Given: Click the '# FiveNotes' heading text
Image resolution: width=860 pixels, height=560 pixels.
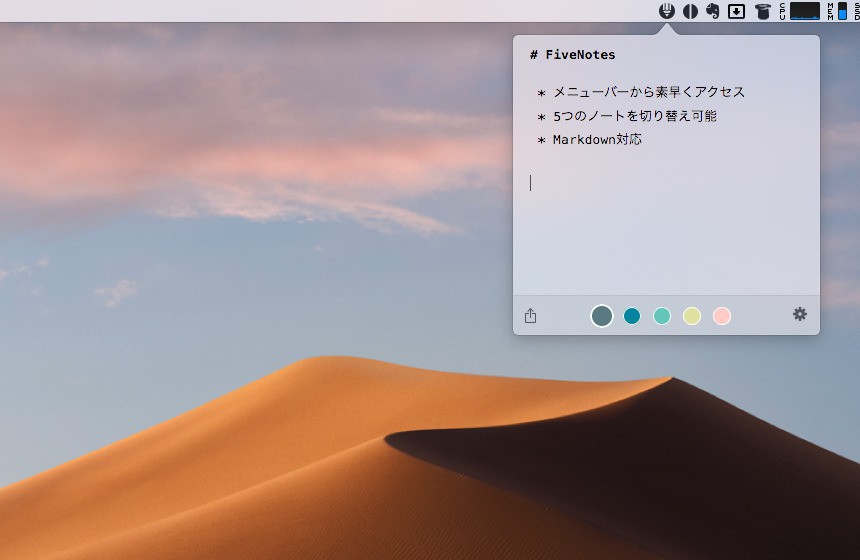Looking at the screenshot, I should [x=572, y=54].
